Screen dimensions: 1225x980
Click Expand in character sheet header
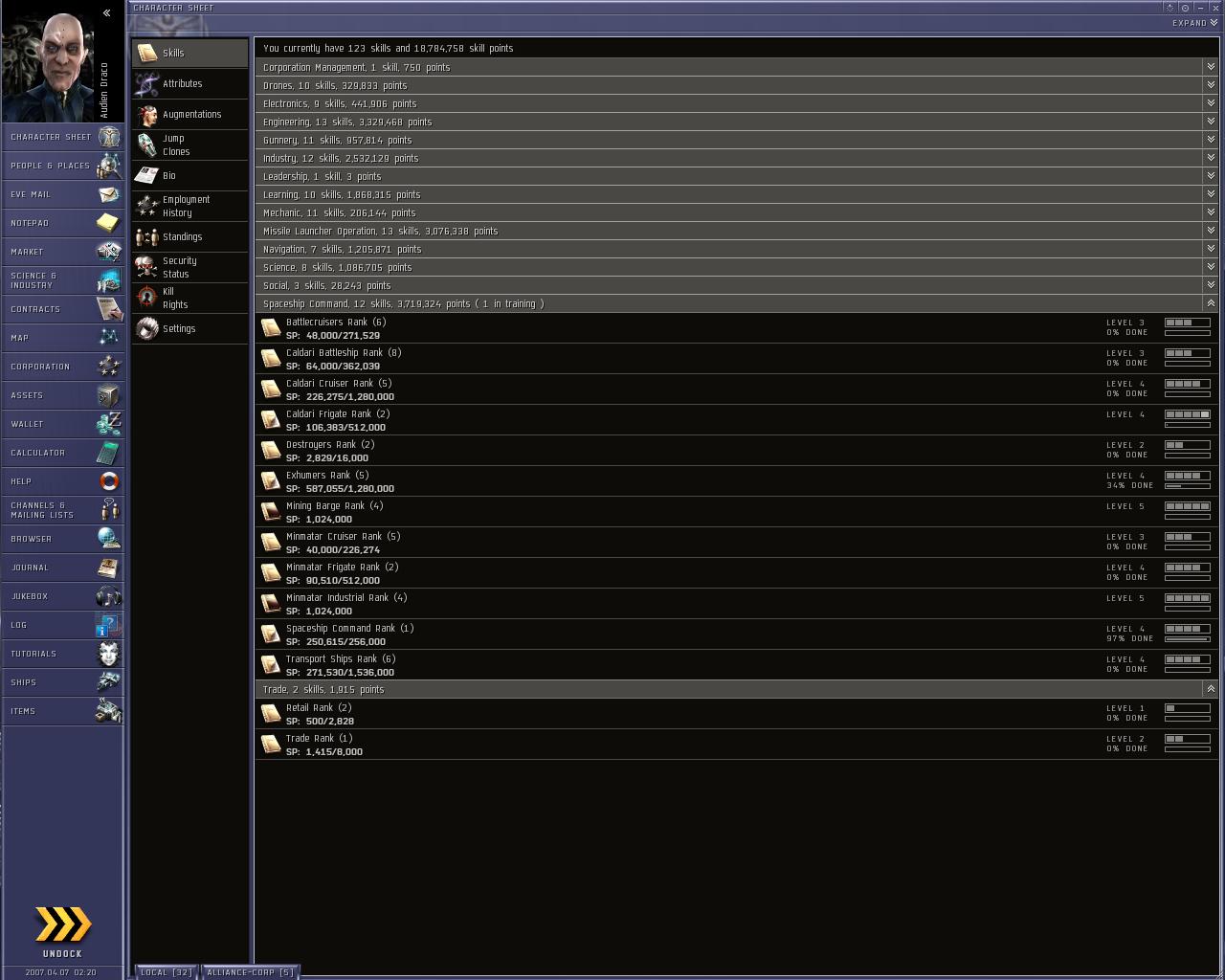(1195, 23)
